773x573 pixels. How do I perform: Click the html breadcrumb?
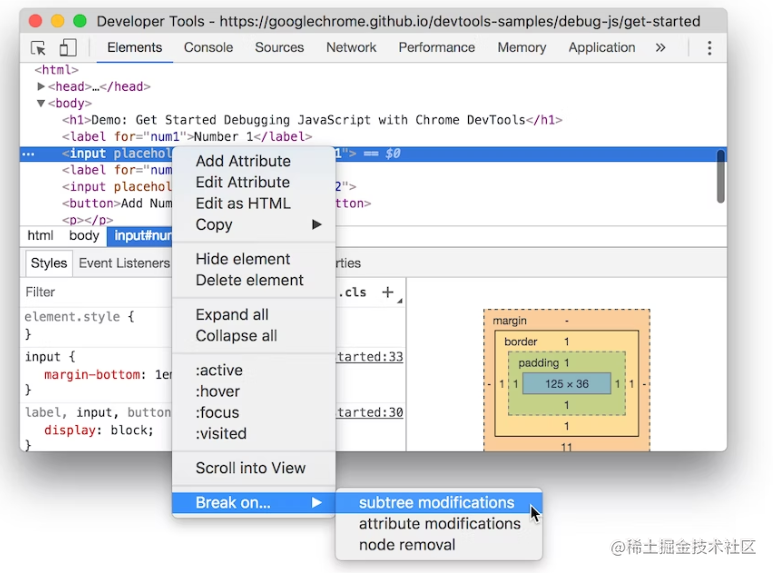(40, 236)
